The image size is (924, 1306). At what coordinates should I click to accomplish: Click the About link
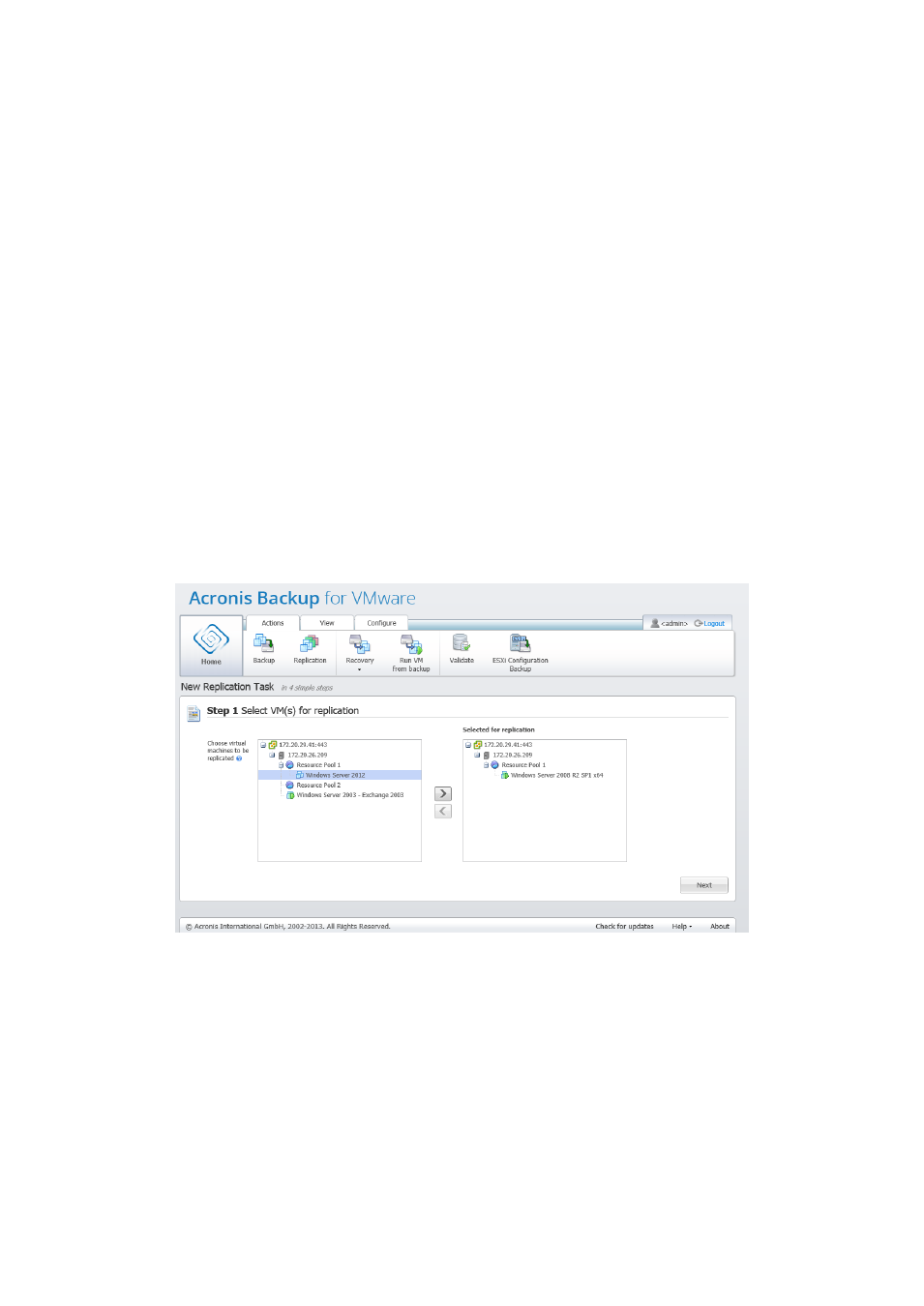tap(720, 926)
